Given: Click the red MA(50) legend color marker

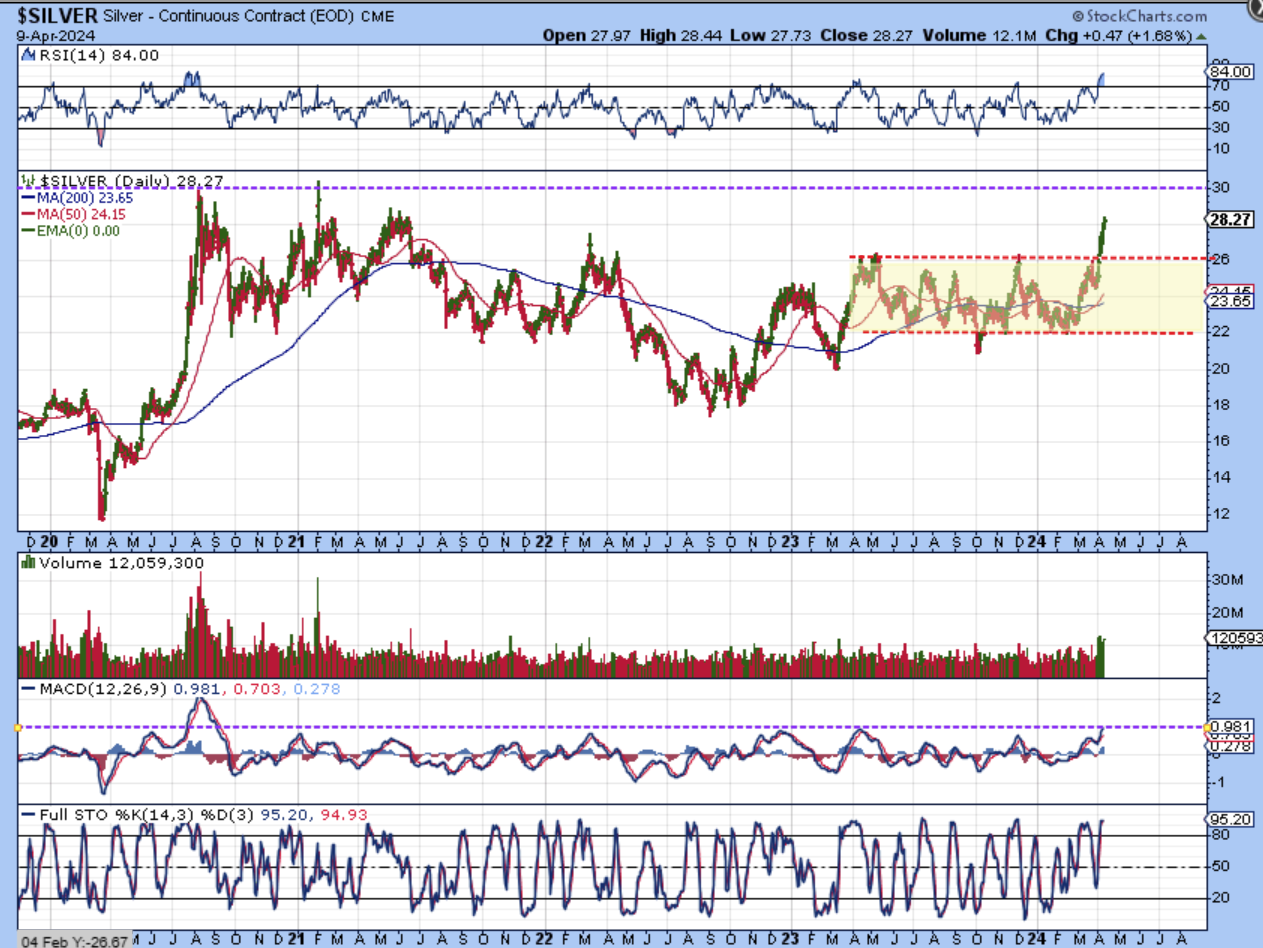Looking at the screenshot, I should [x=26, y=214].
